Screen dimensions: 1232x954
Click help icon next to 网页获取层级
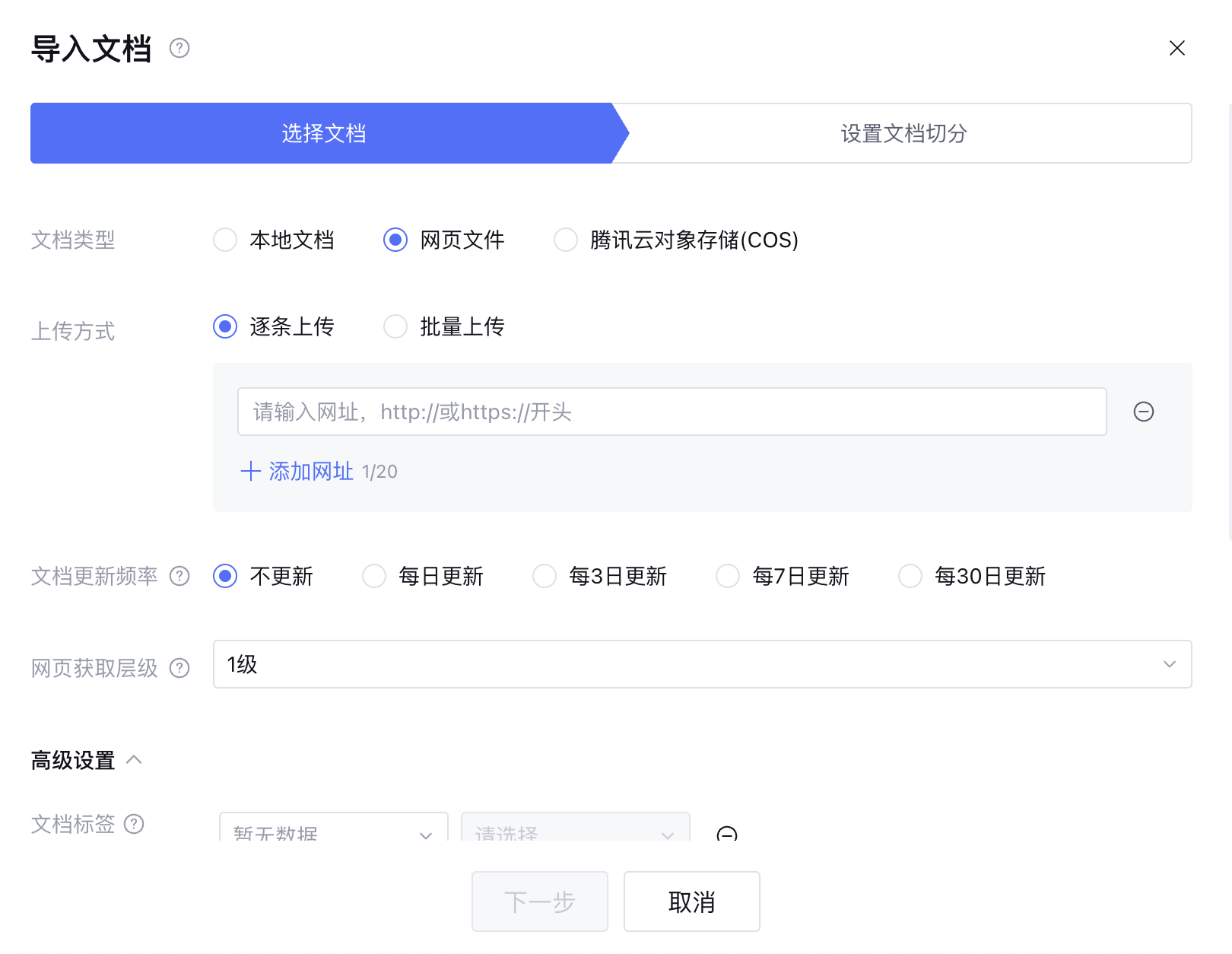click(179, 668)
